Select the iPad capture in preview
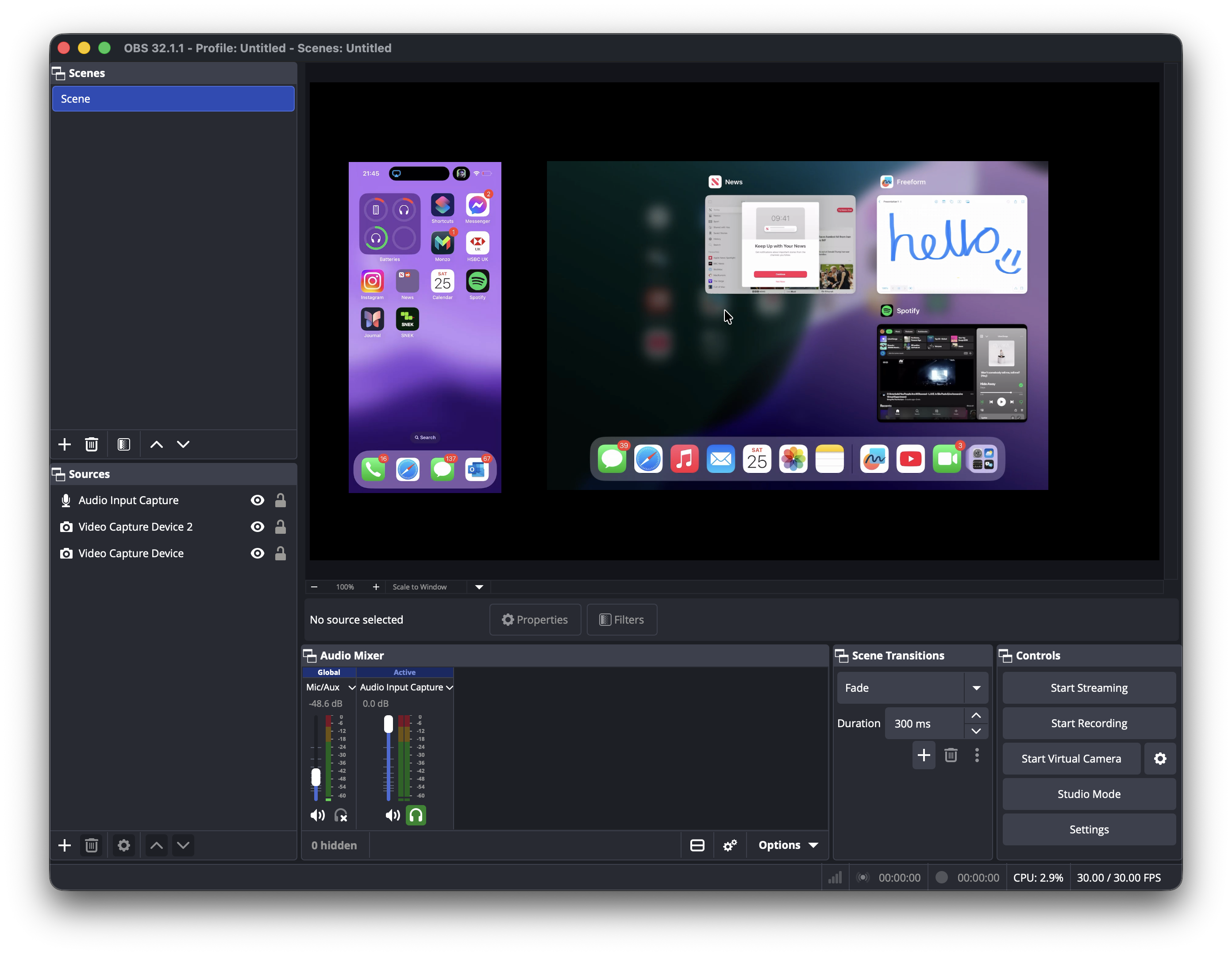The height and width of the screenshot is (956, 1232). point(797,326)
